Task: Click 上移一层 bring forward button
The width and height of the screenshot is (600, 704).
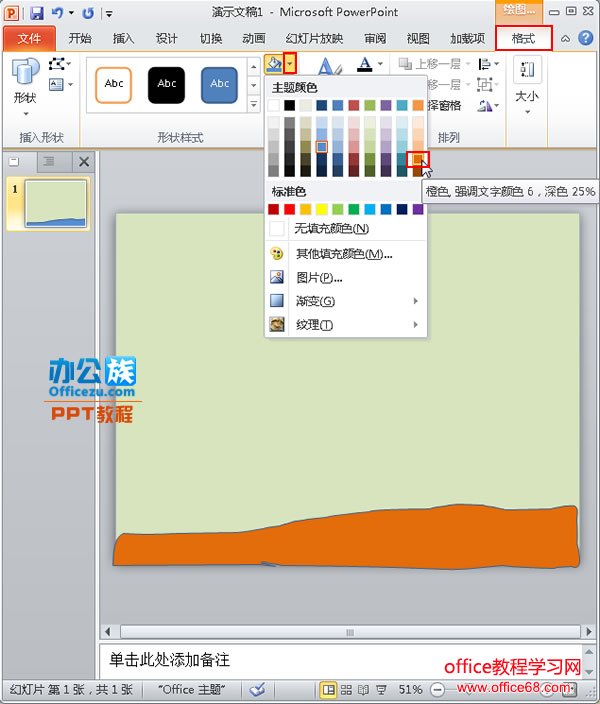Action: 430,64
